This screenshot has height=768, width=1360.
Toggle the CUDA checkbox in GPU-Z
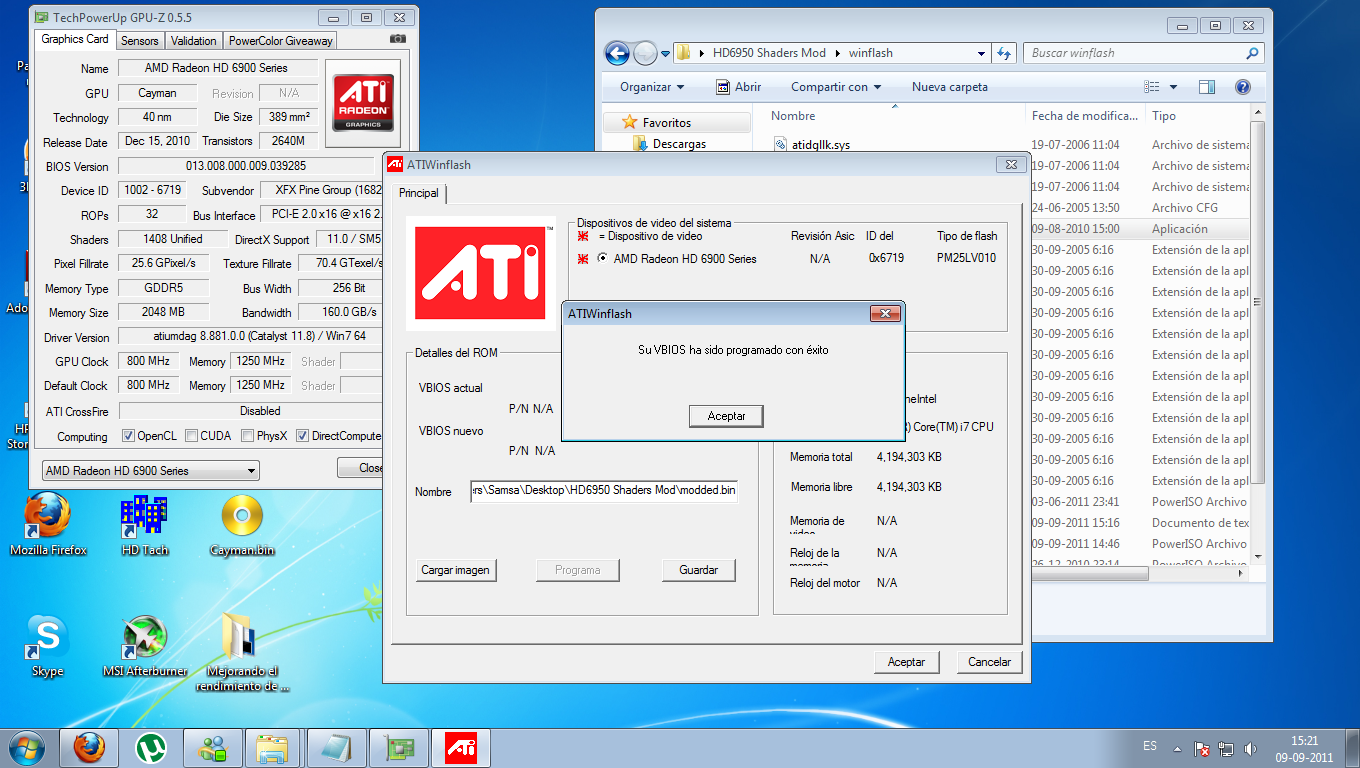point(190,436)
